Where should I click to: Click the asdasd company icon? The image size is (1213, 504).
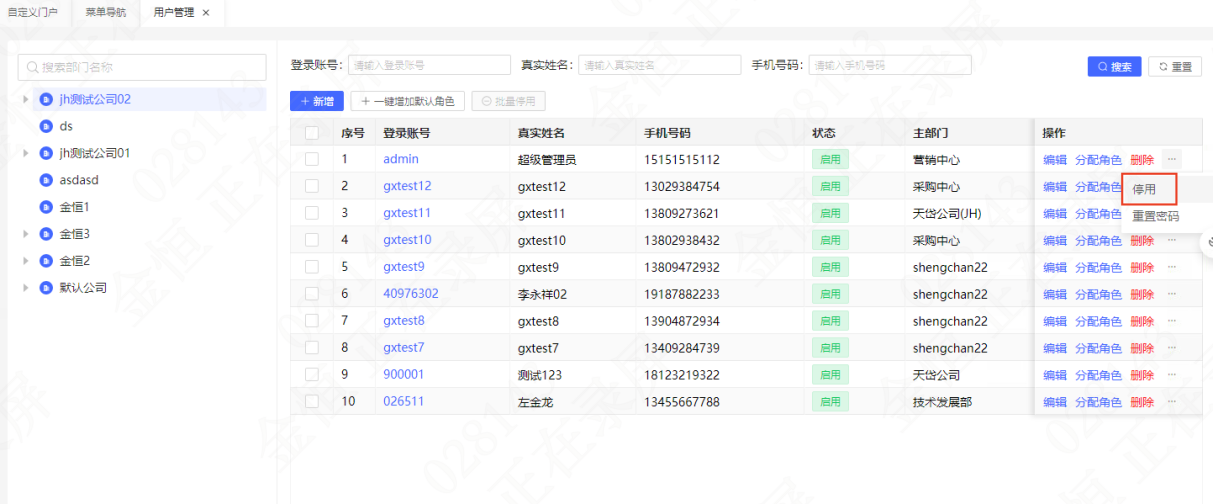45,180
